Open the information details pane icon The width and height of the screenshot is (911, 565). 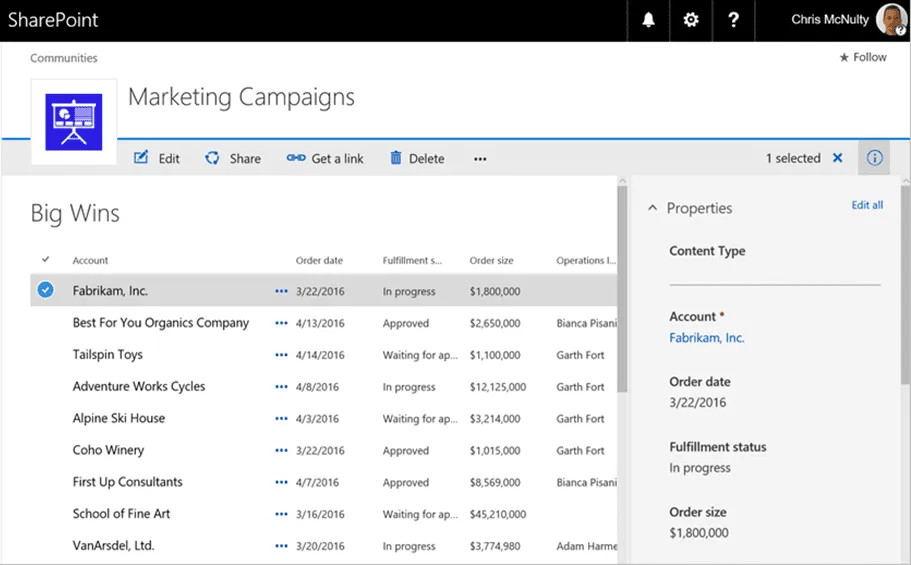tap(874, 158)
